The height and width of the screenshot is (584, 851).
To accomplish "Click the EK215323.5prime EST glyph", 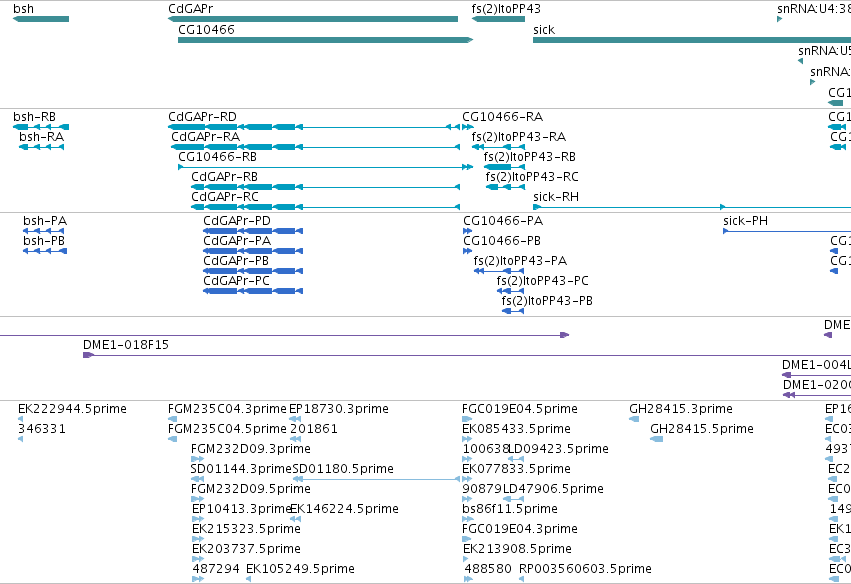I will pos(198,539).
